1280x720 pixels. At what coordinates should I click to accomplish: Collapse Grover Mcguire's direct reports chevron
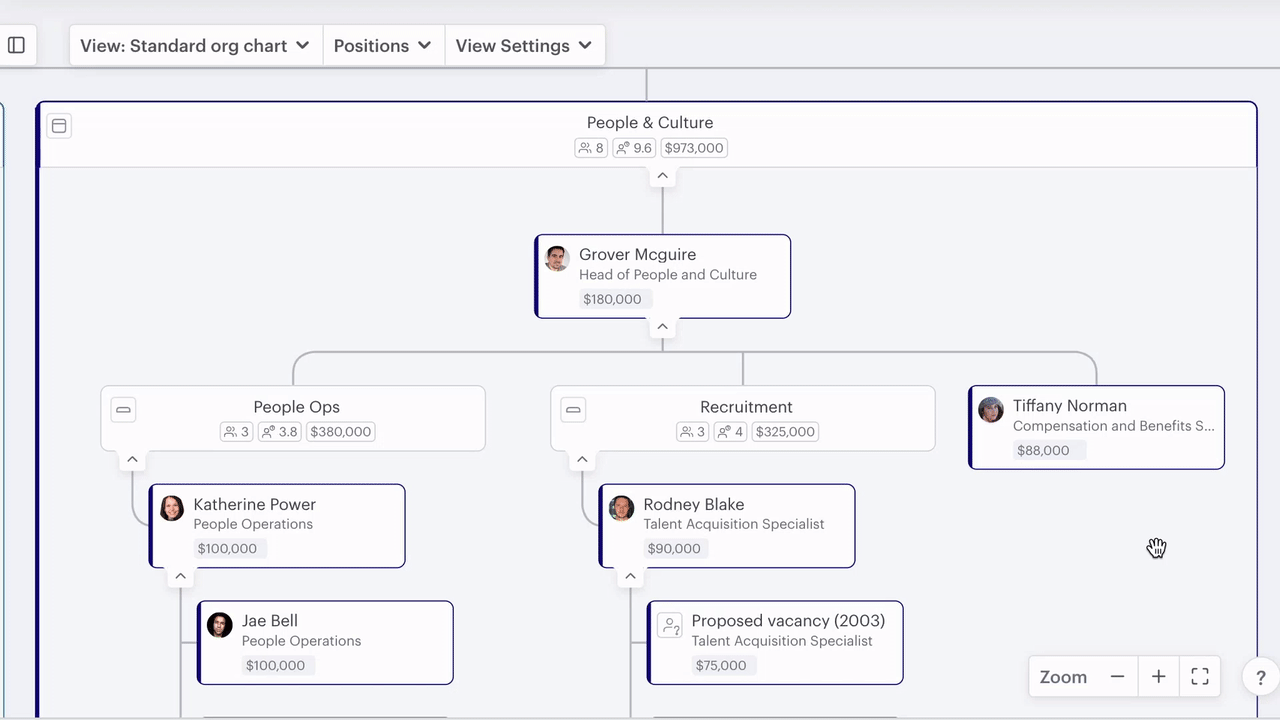coord(662,326)
